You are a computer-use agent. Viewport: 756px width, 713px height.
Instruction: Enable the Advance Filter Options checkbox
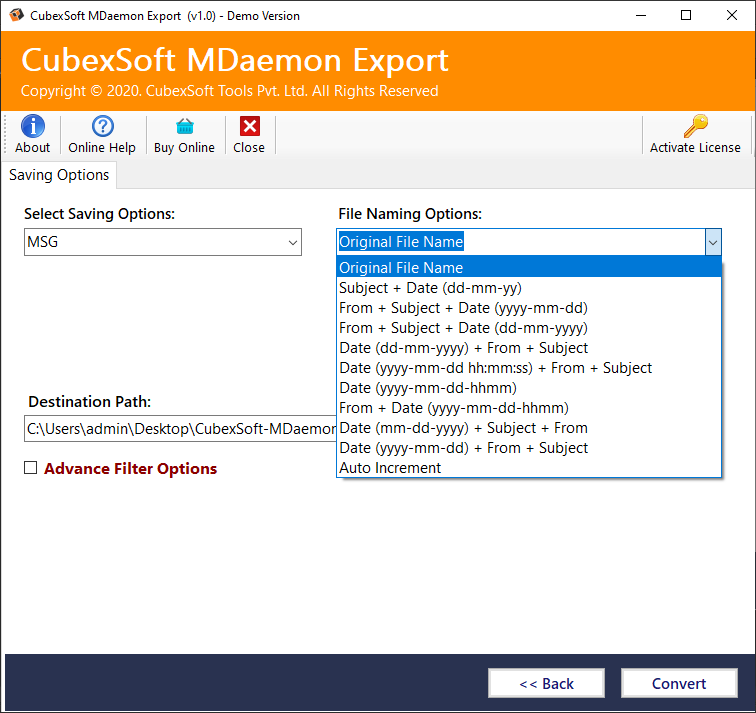click(31, 468)
